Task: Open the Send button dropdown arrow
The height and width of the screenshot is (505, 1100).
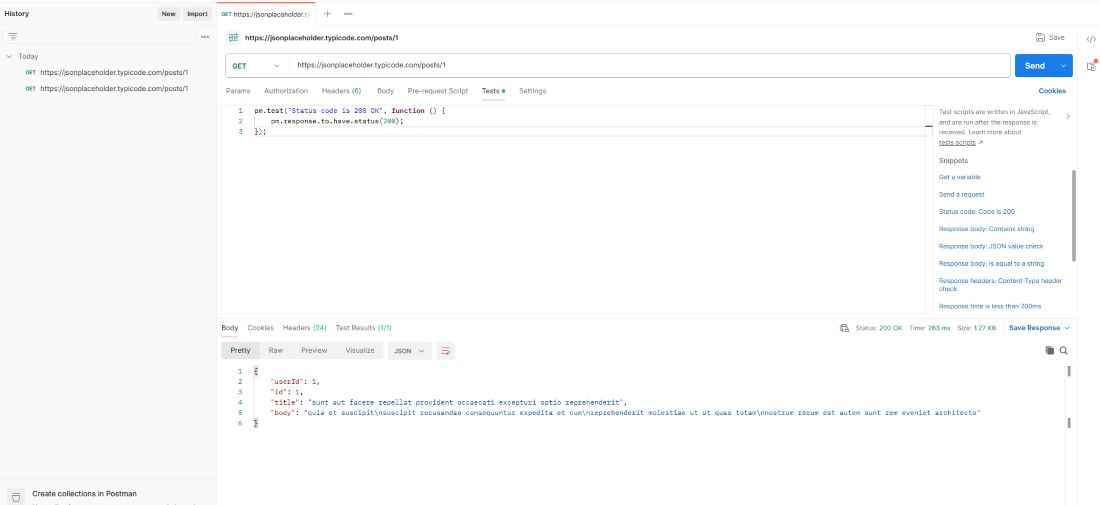Action: 1064,66
